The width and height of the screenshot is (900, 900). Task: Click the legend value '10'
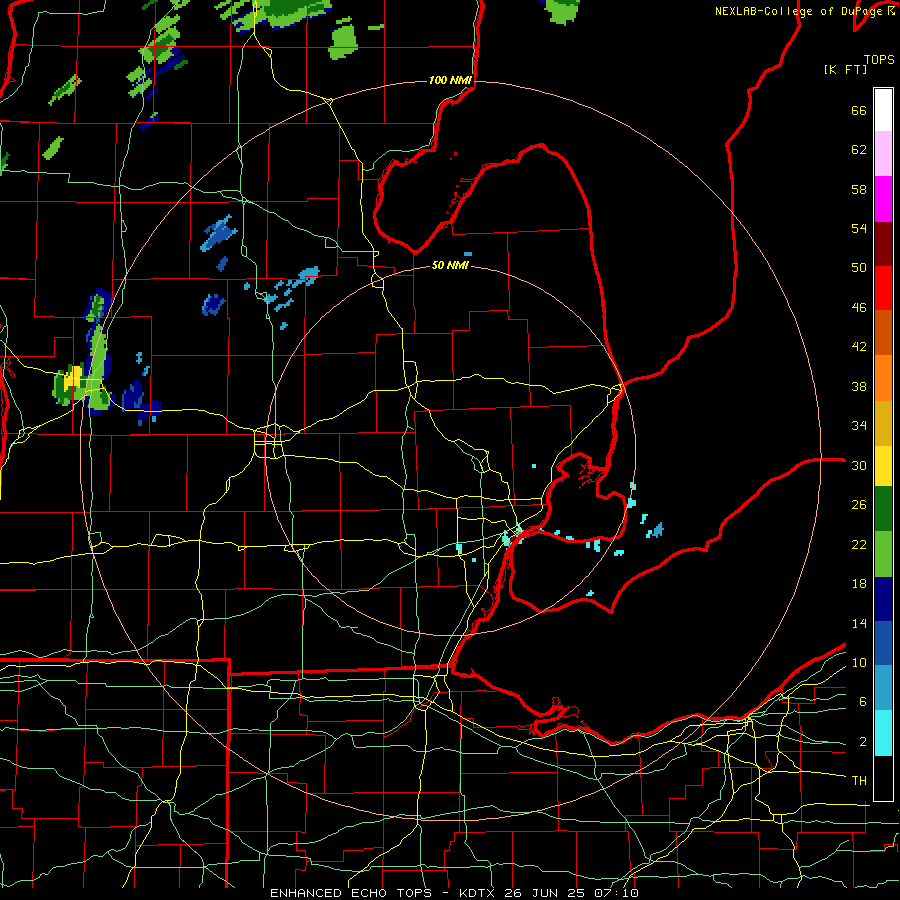859,663
